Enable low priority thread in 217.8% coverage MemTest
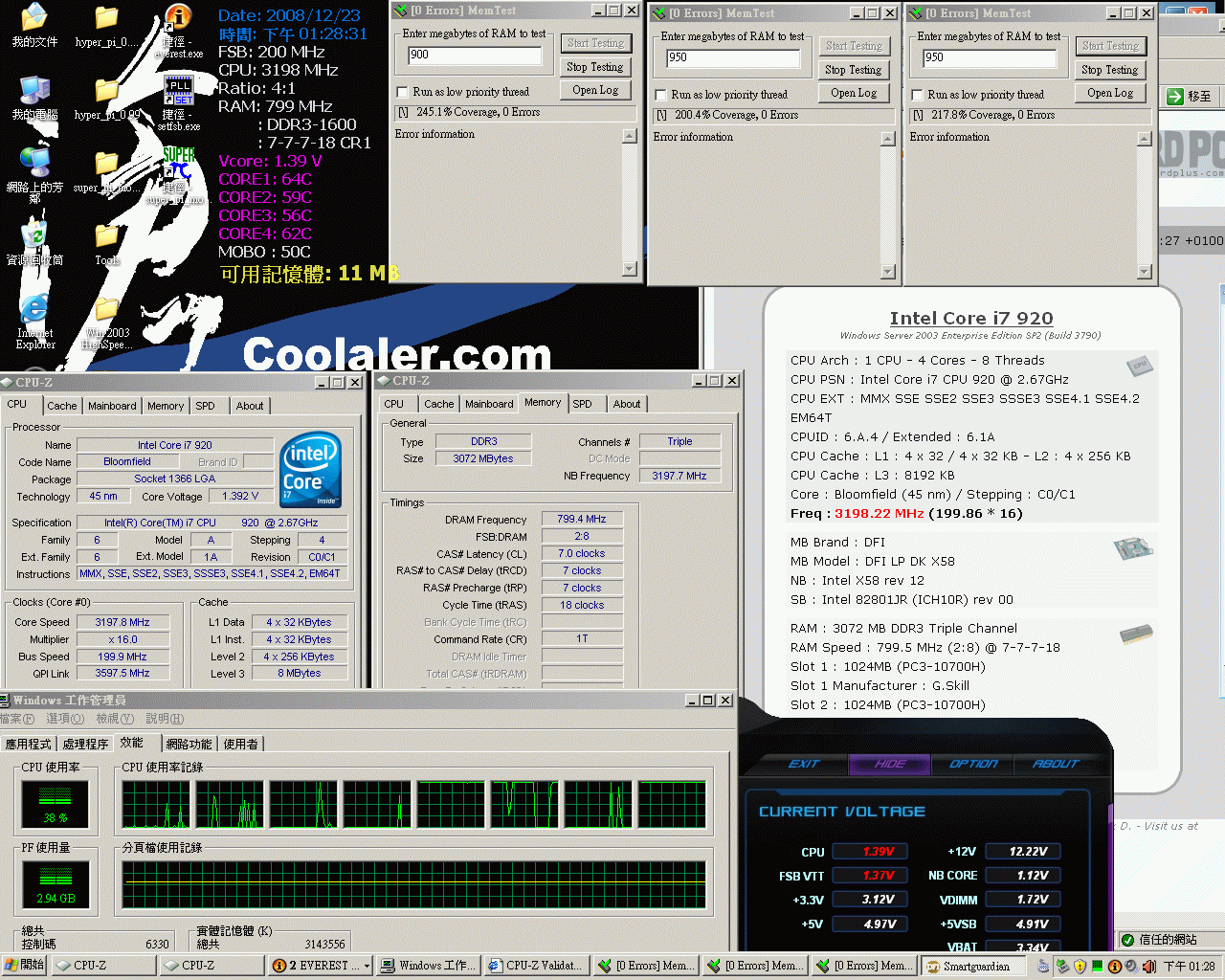The width and height of the screenshot is (1225, 980). coord(918,95)
